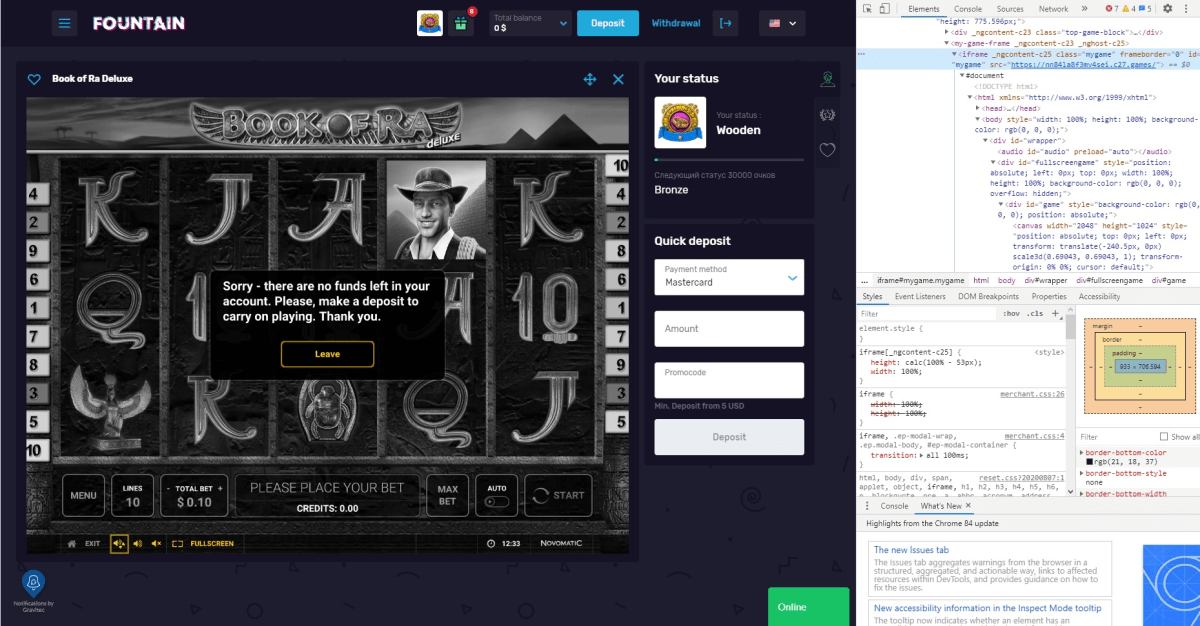
Task: Open merchant.css:26 source link
Action: (1032, 394)
